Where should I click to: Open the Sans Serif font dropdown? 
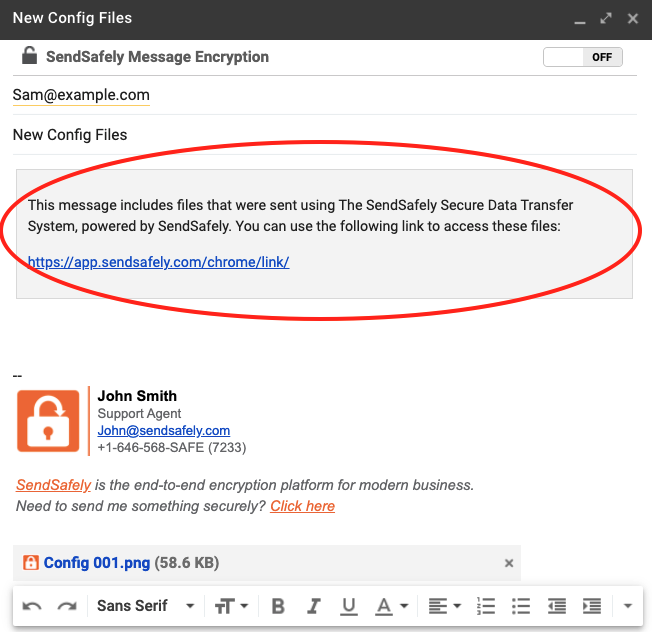(146, 606)
